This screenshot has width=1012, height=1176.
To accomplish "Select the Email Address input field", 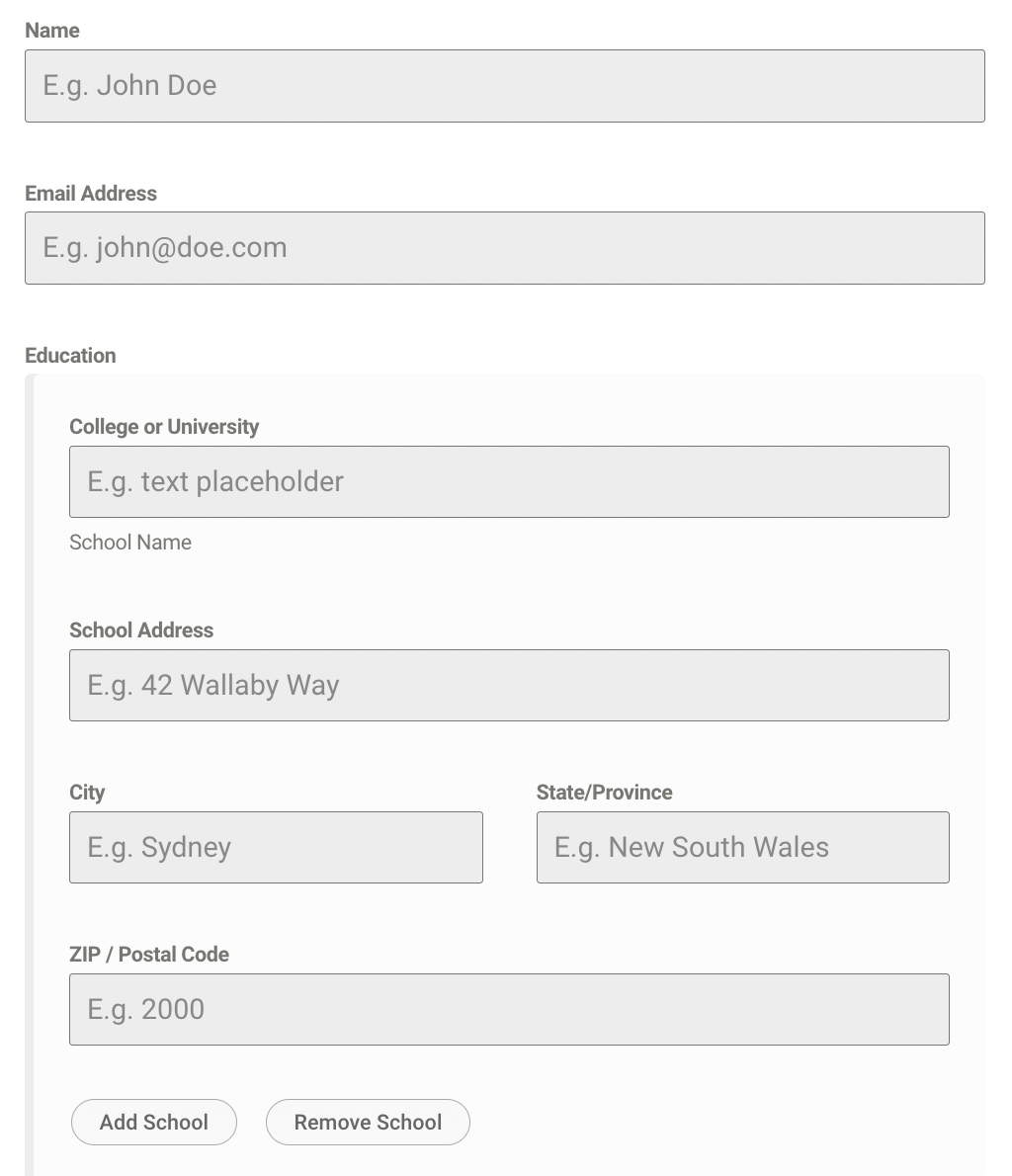I will pos(505,248).
